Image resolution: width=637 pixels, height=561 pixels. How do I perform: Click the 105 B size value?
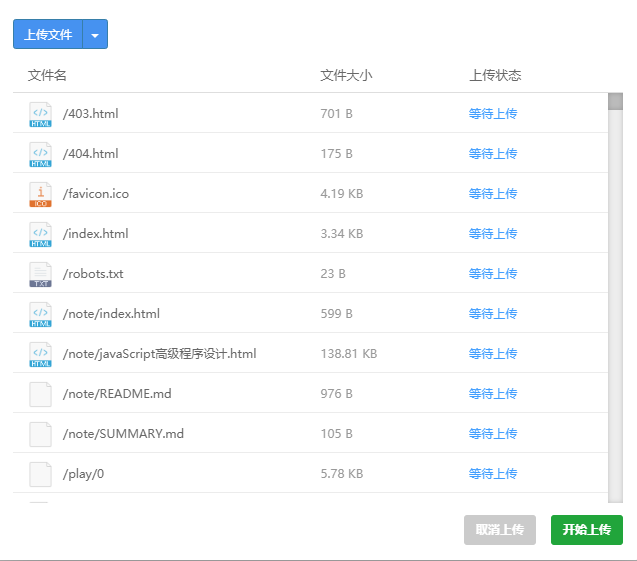336,433
